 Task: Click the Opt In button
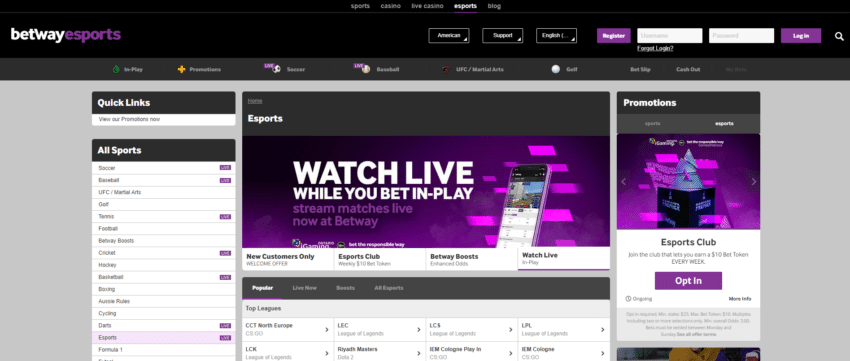688,281
